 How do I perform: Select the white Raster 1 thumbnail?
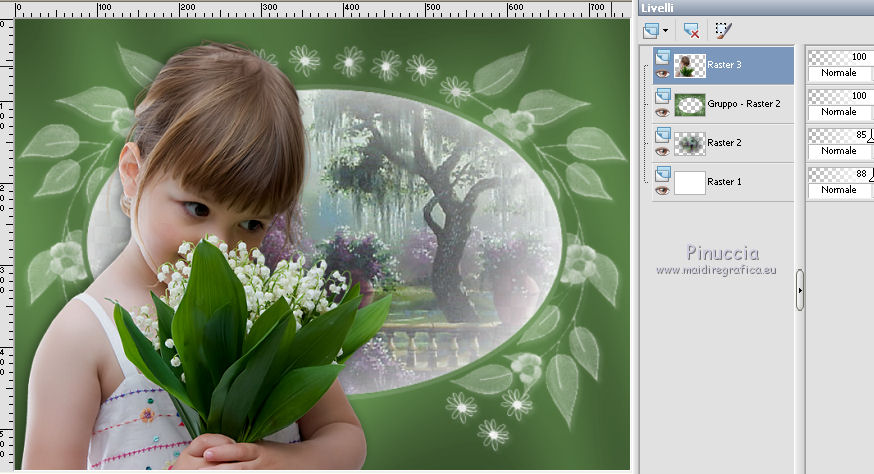click(690, 183)
